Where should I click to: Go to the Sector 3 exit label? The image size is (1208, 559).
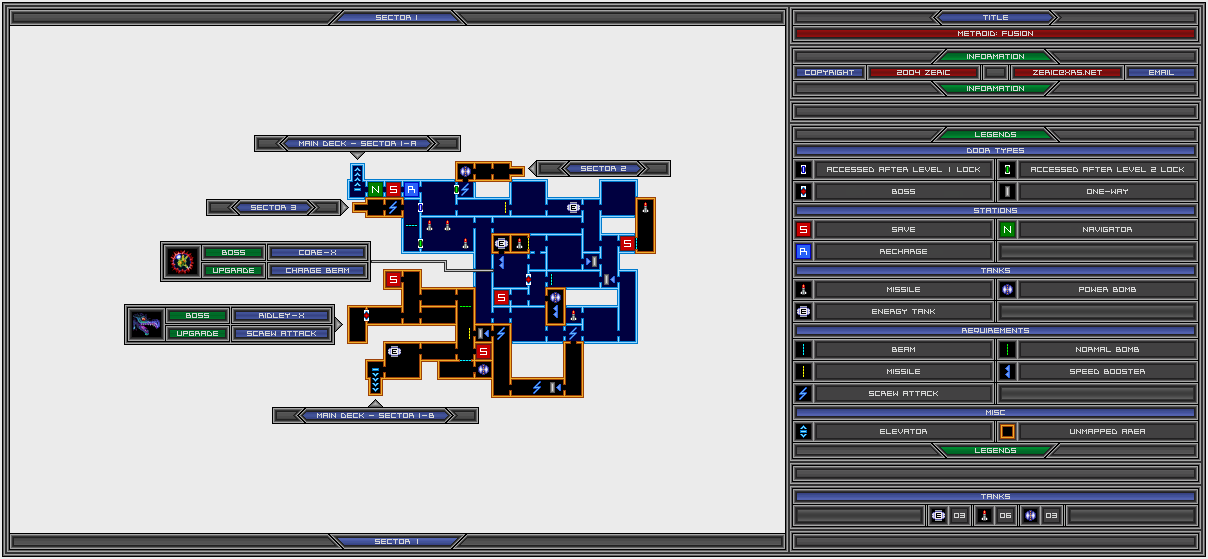click(273, 208)
